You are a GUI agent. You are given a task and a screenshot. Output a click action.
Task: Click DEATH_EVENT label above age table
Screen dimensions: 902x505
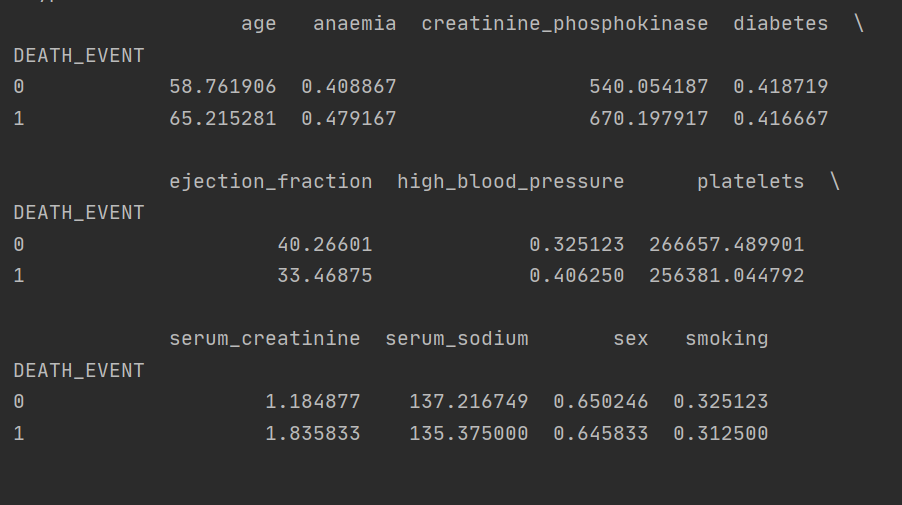pyautogui.click(x=79, y=56)
